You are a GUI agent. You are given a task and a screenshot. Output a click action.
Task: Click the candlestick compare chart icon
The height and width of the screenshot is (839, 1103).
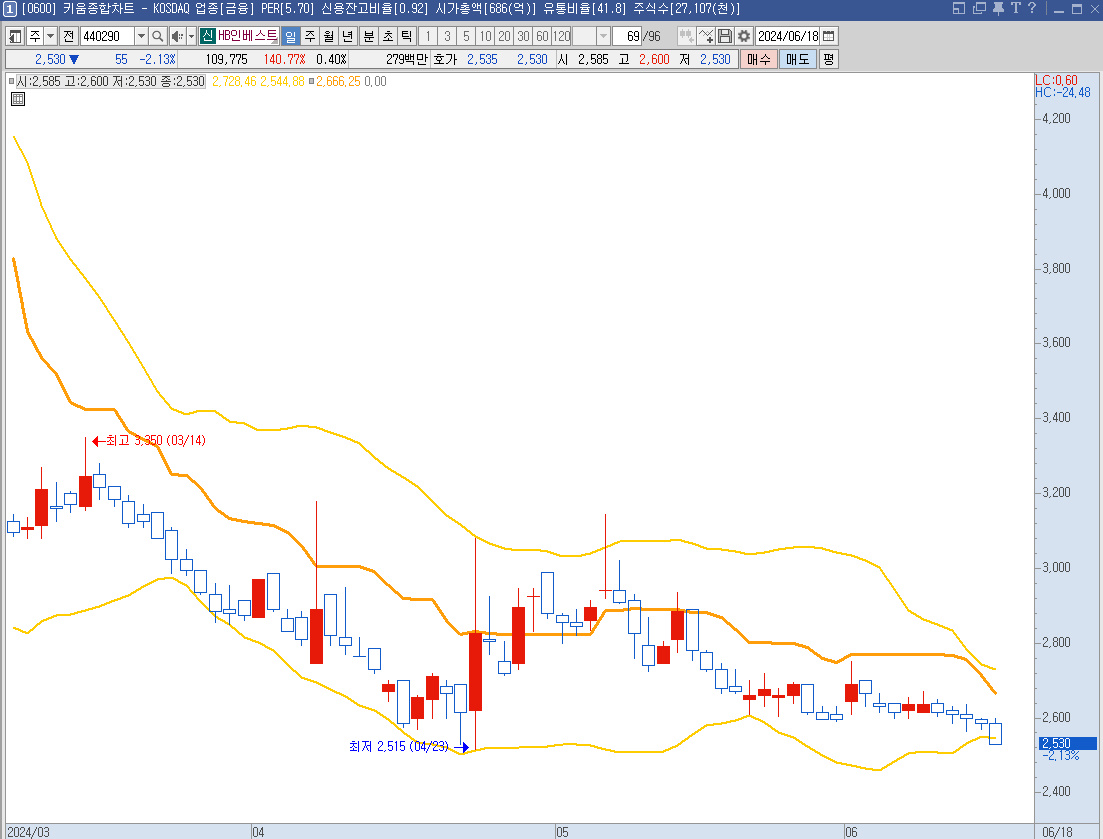tap(687, 36)
